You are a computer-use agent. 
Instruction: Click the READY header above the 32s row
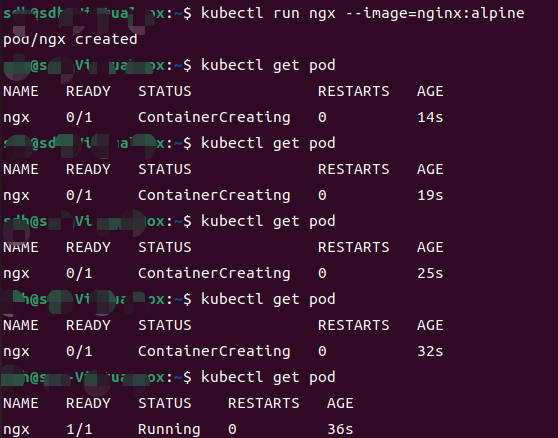tap(88, 325)
